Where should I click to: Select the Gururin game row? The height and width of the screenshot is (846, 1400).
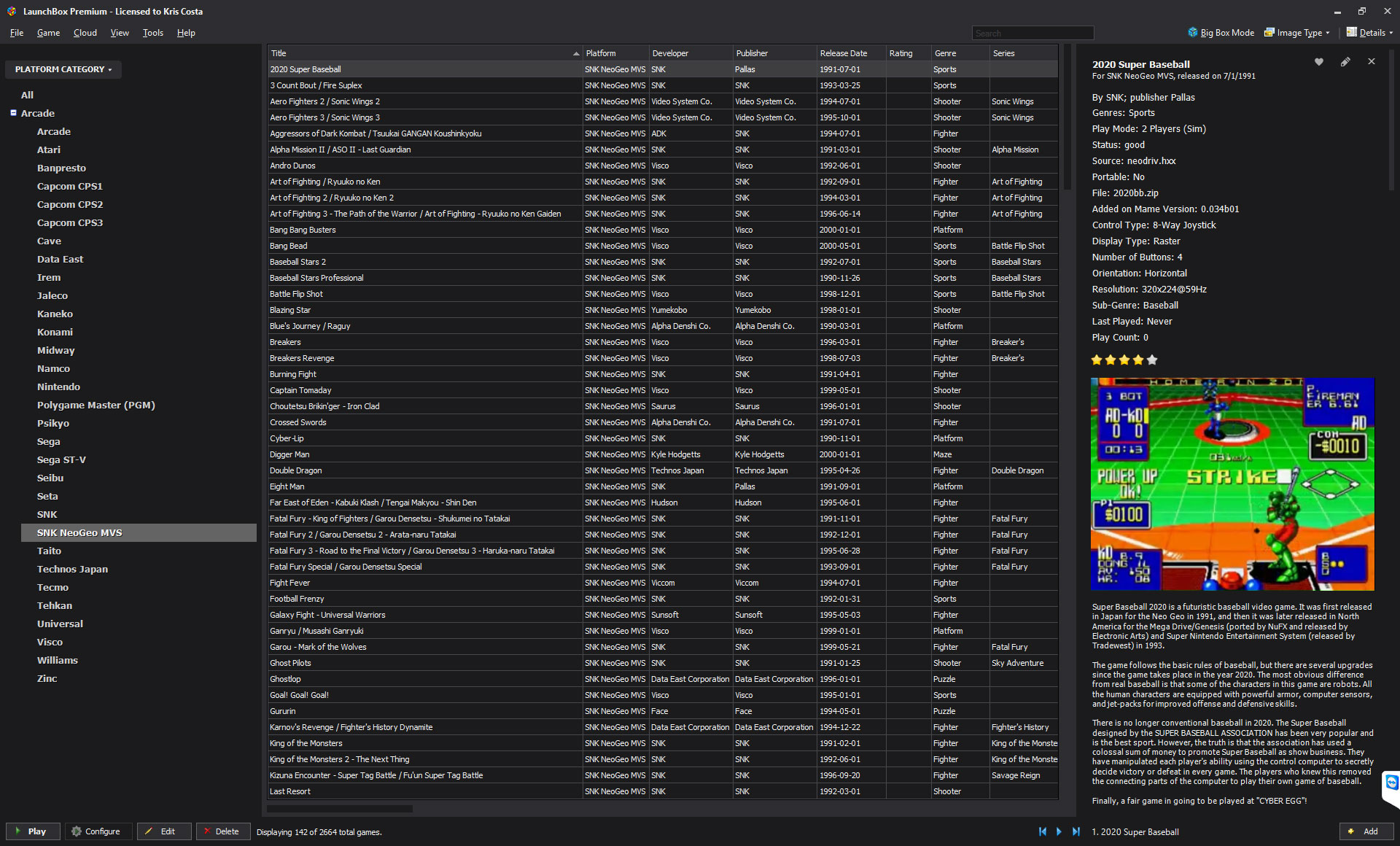pos(662,711)
